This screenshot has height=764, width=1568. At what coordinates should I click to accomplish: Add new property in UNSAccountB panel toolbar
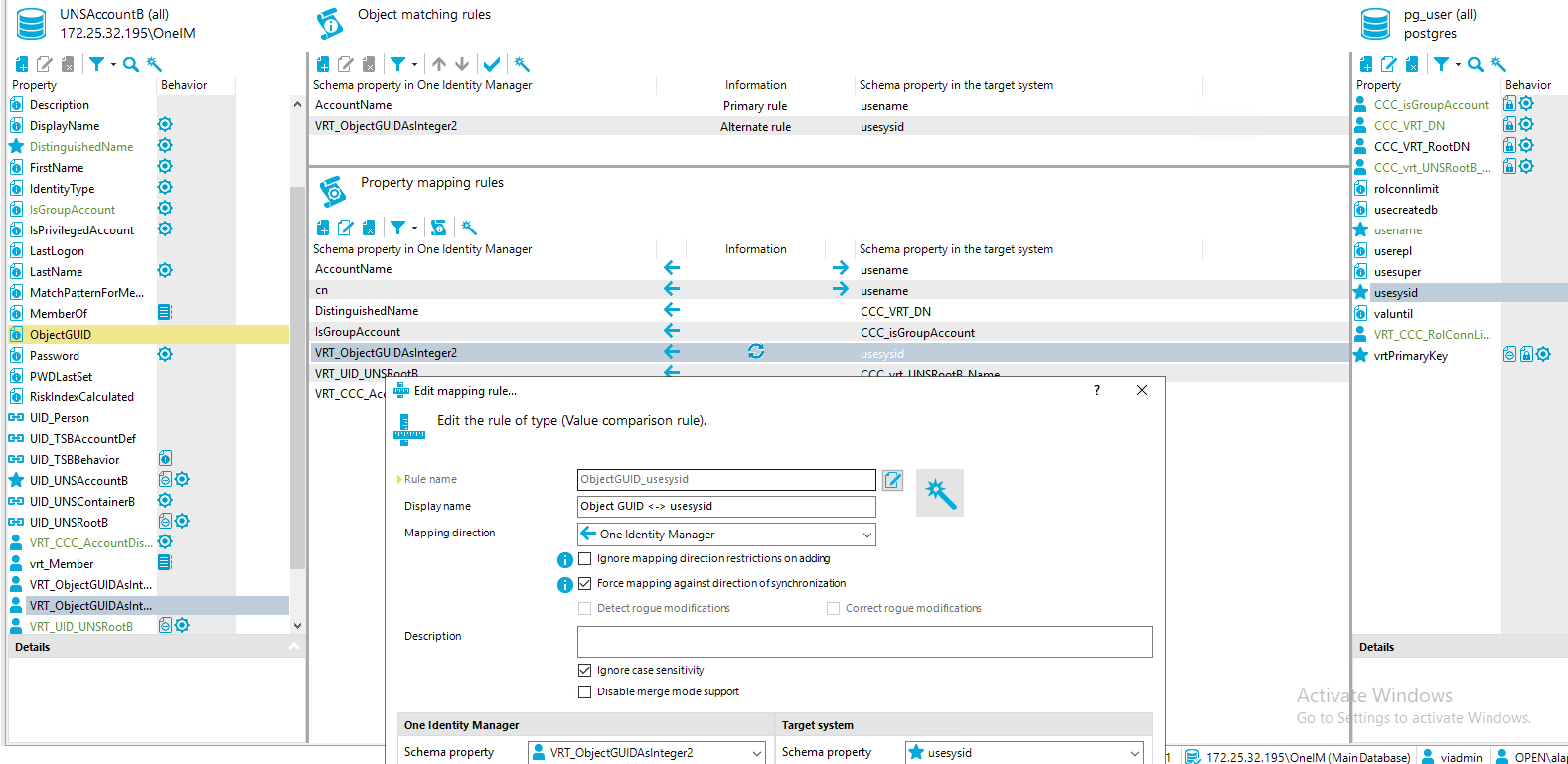tap(22, 64)
